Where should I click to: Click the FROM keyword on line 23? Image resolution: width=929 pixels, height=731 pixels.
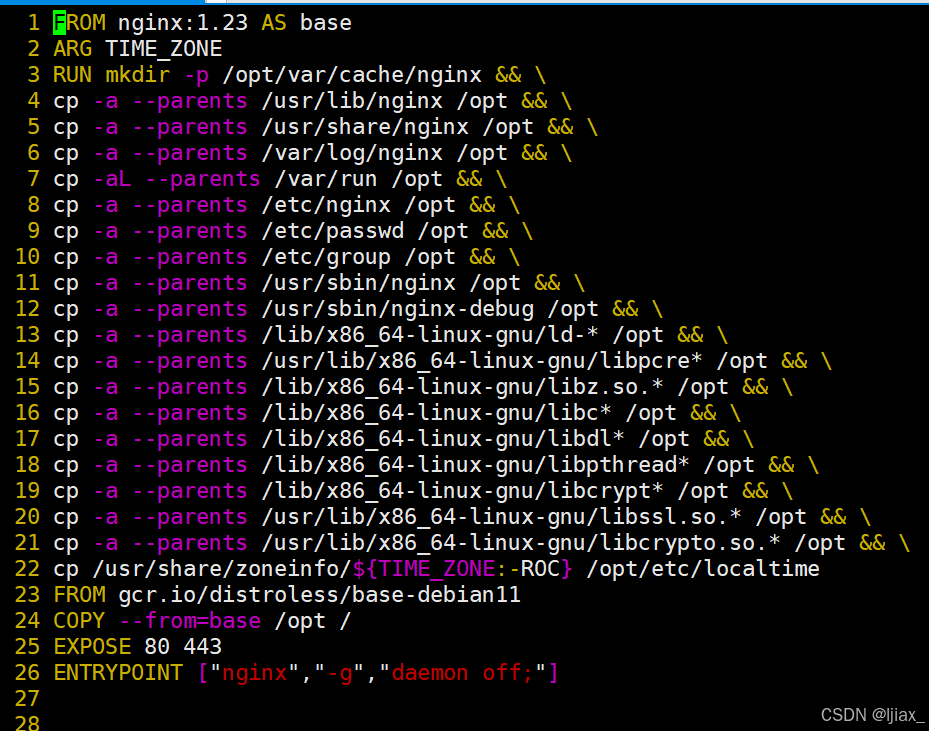point(79,595)
